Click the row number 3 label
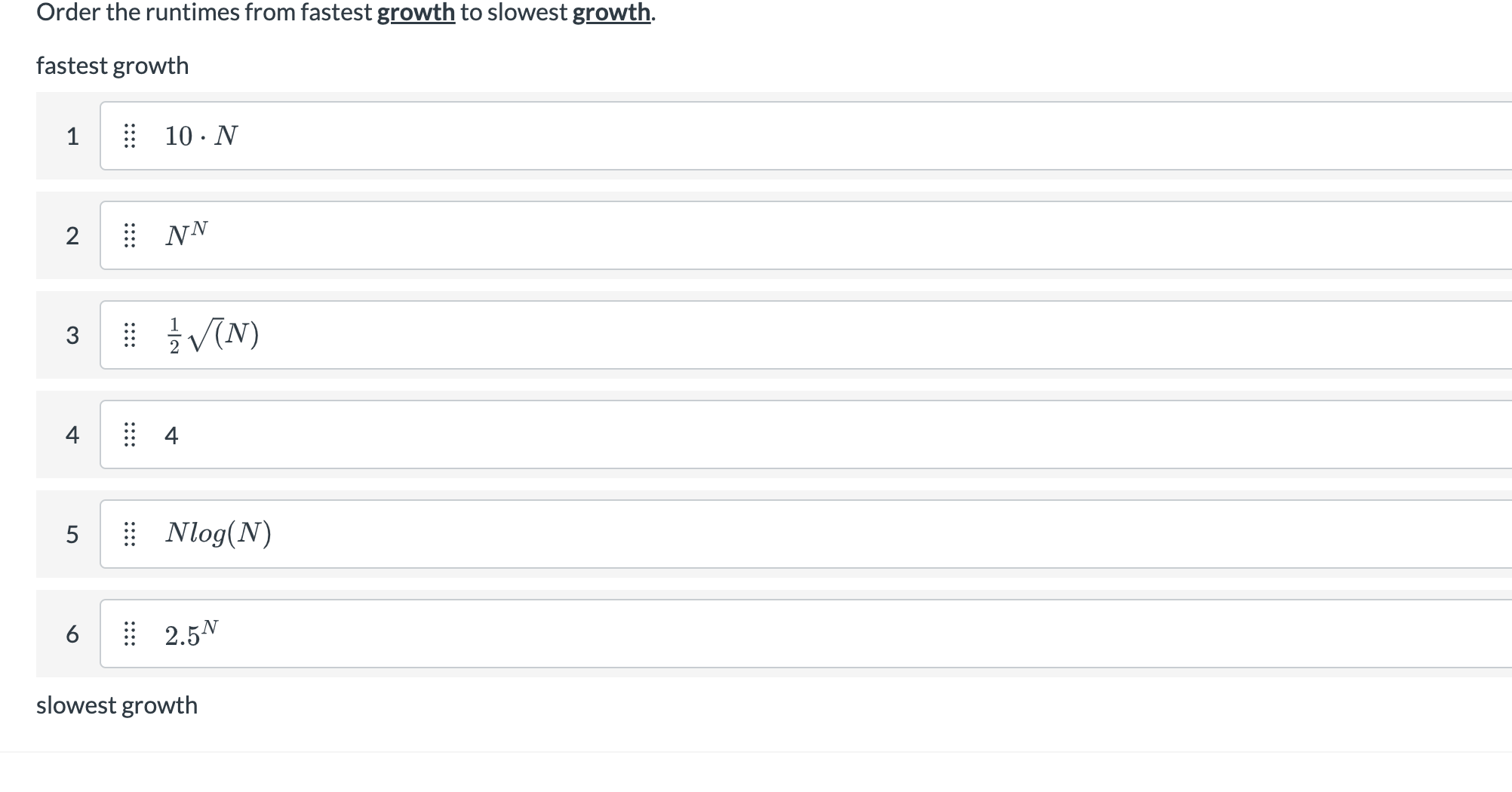1512x792 pixels. point(72,335)
